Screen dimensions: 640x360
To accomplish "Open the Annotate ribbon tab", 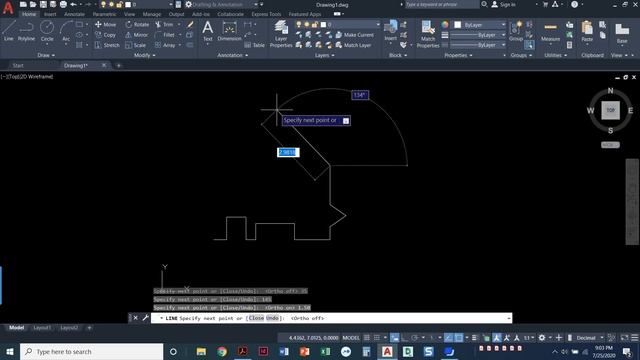I will [74, 14].
